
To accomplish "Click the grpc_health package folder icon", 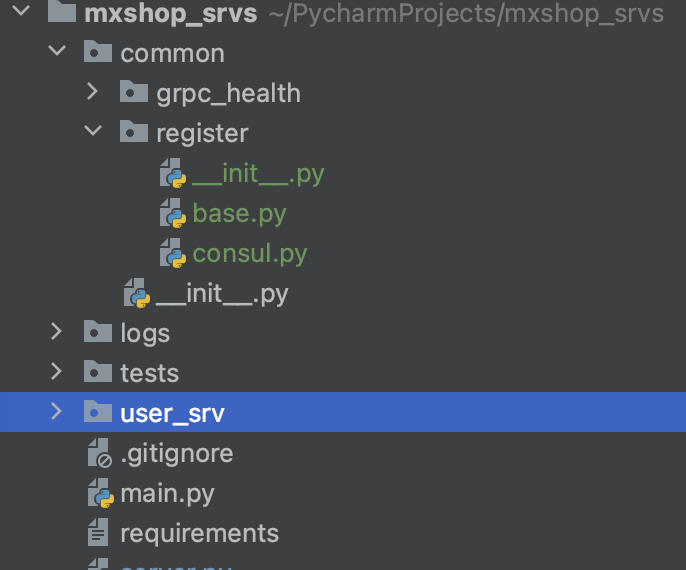I will click(x=134, y=93).
